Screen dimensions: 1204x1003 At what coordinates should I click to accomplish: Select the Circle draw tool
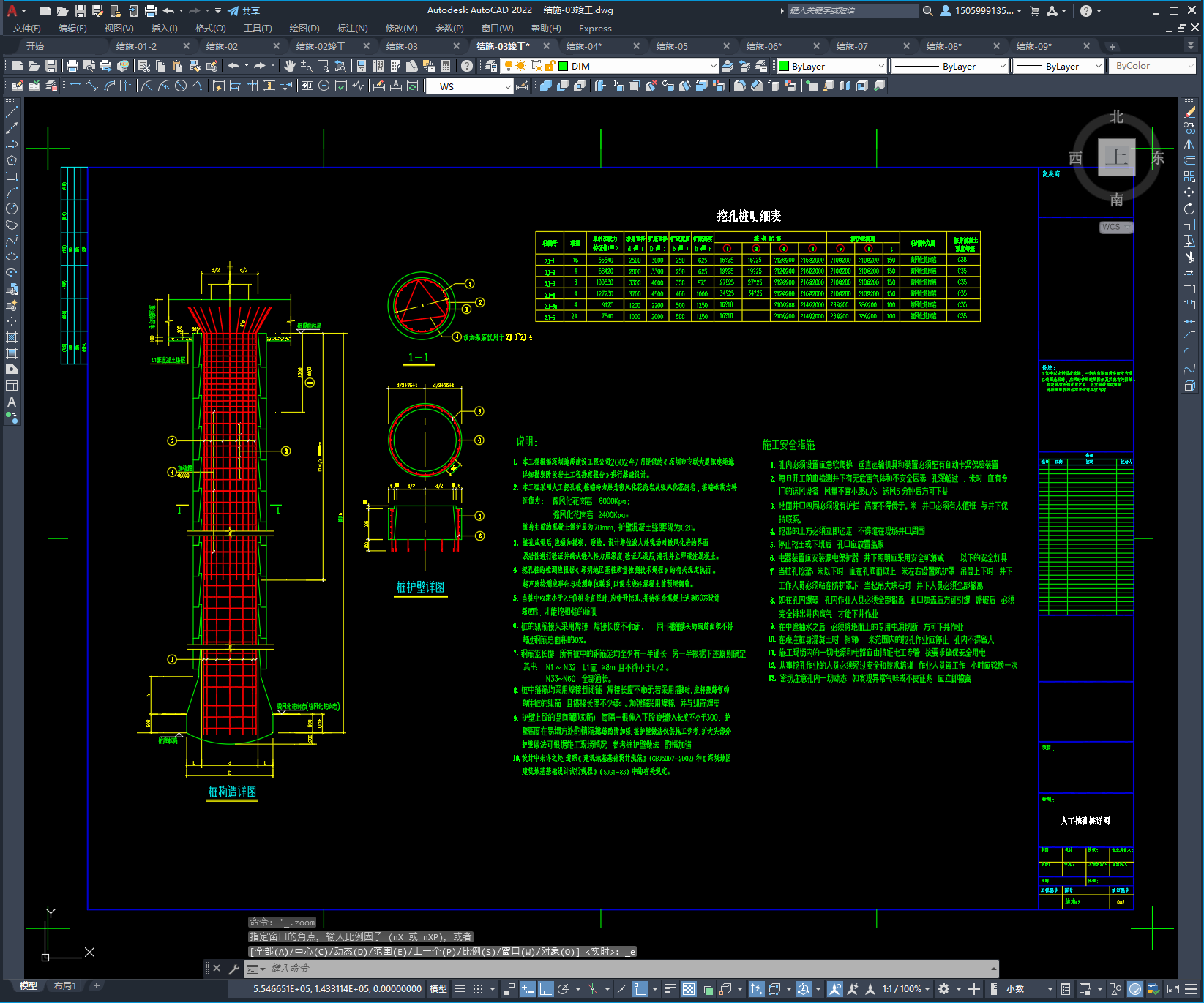point(12,209)
